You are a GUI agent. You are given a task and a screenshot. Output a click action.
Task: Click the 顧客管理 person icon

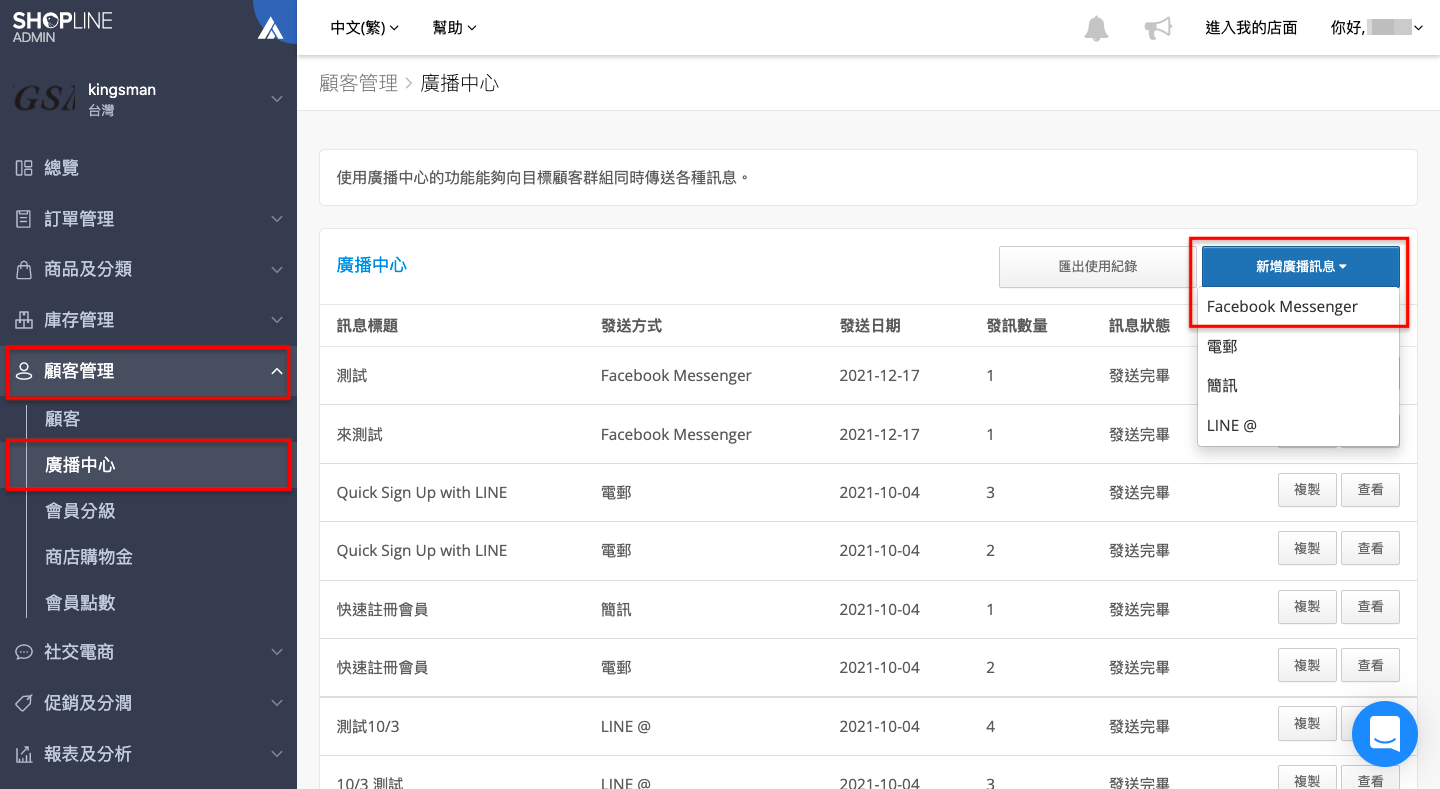click(x=24, y=371)
